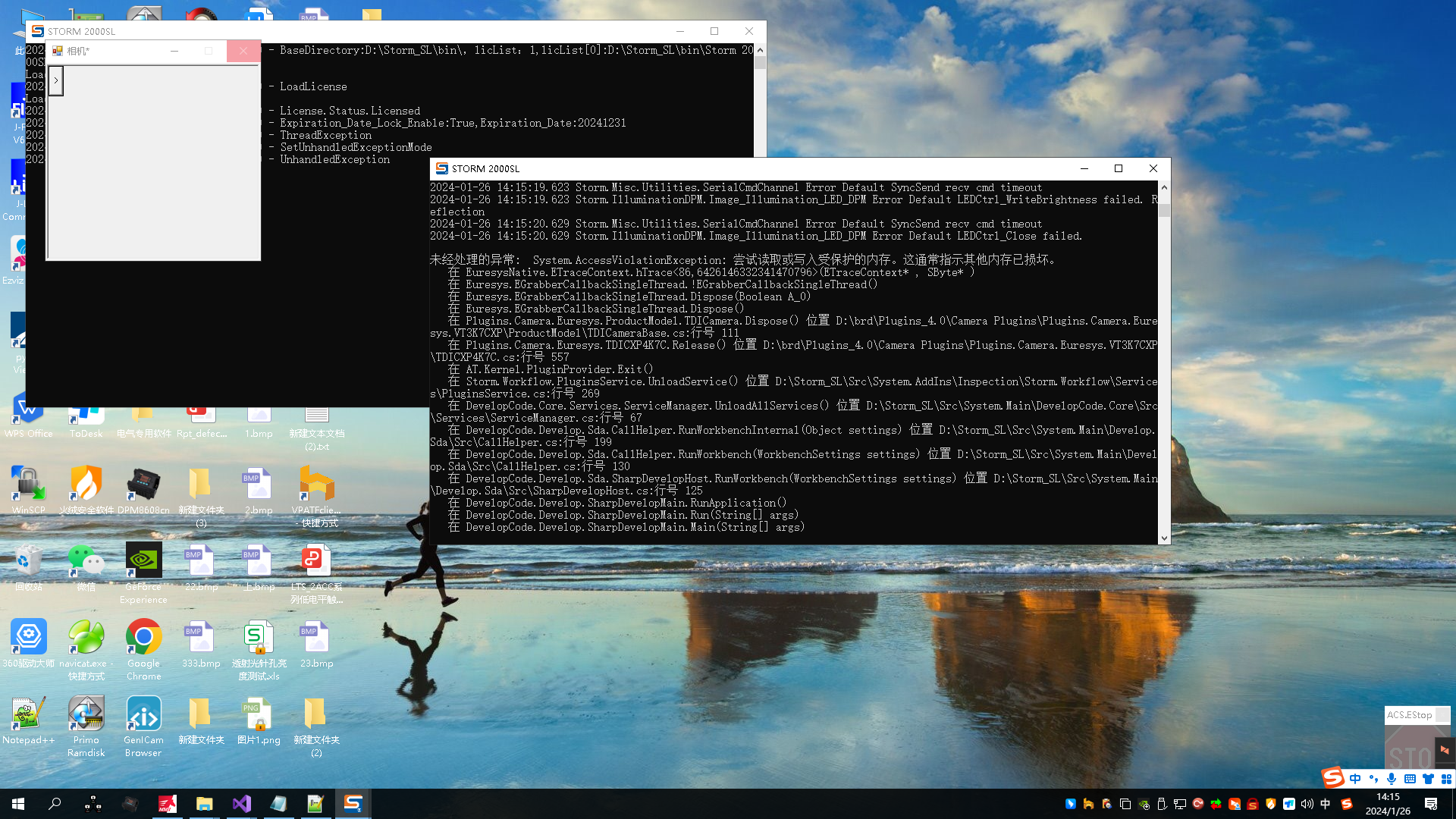Click ToDesk icon in system tray
Screen dimensions: 1456x819
pos(1288,804)
